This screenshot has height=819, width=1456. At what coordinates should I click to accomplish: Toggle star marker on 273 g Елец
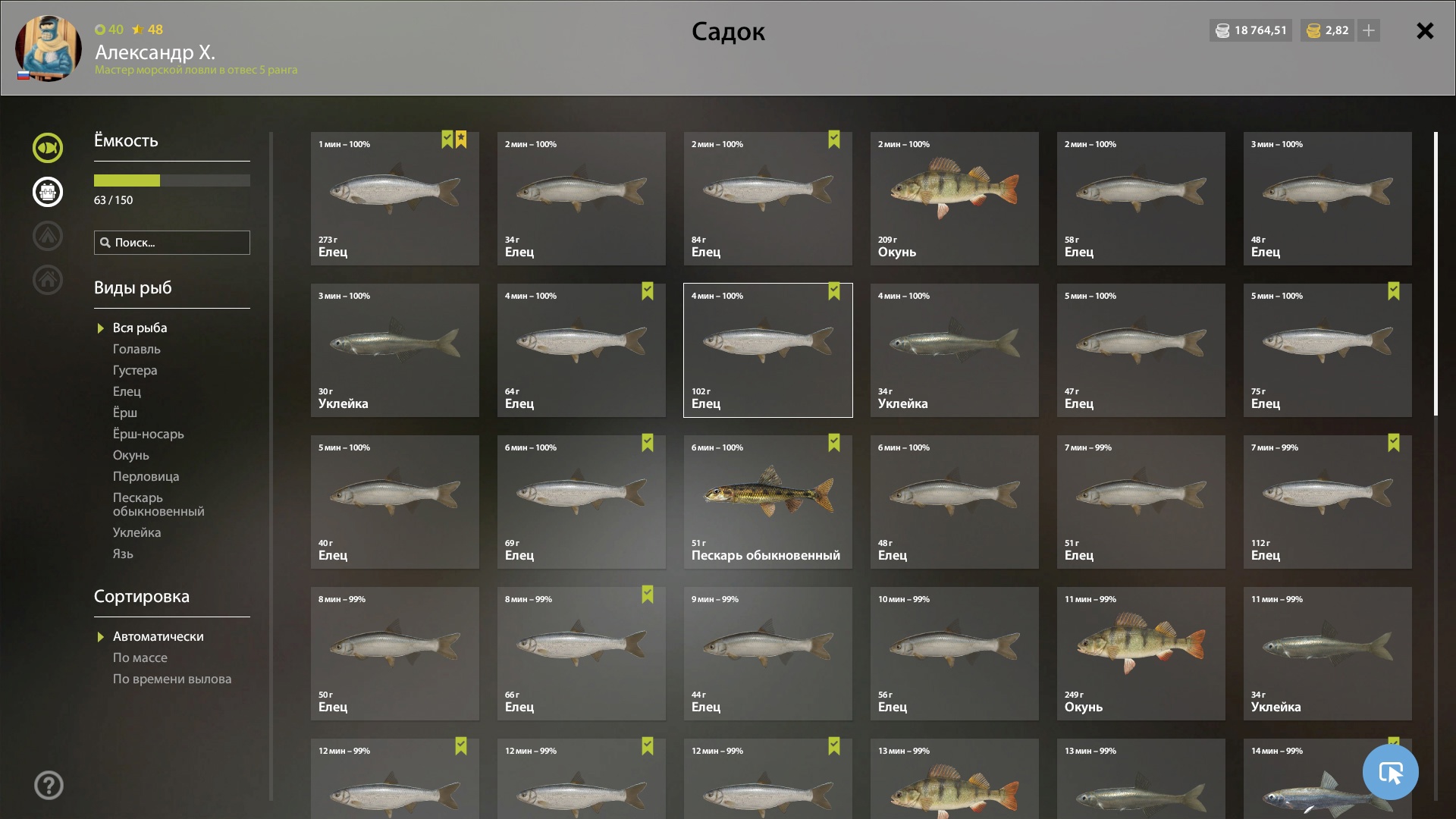coord(461,140)
